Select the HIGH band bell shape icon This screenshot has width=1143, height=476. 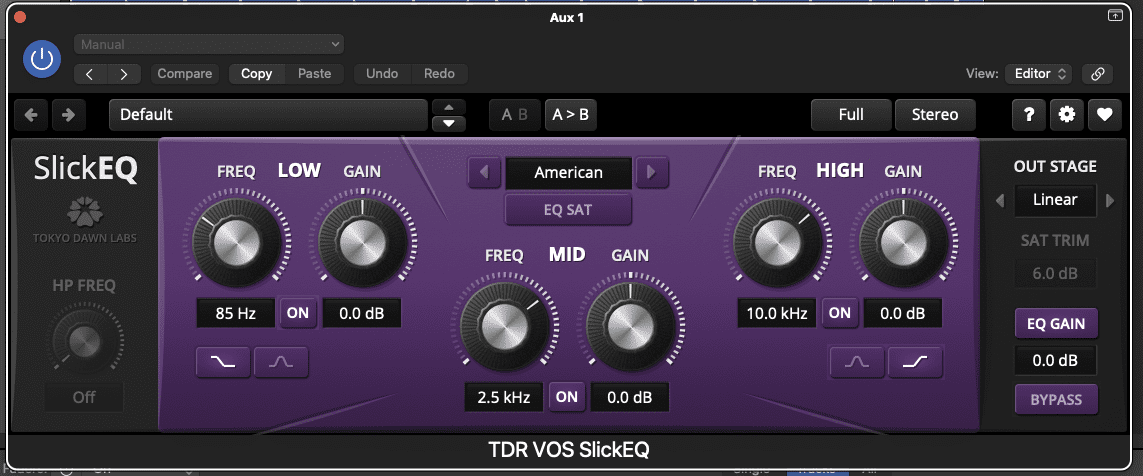pyautogui.click(x=857, y=362)
